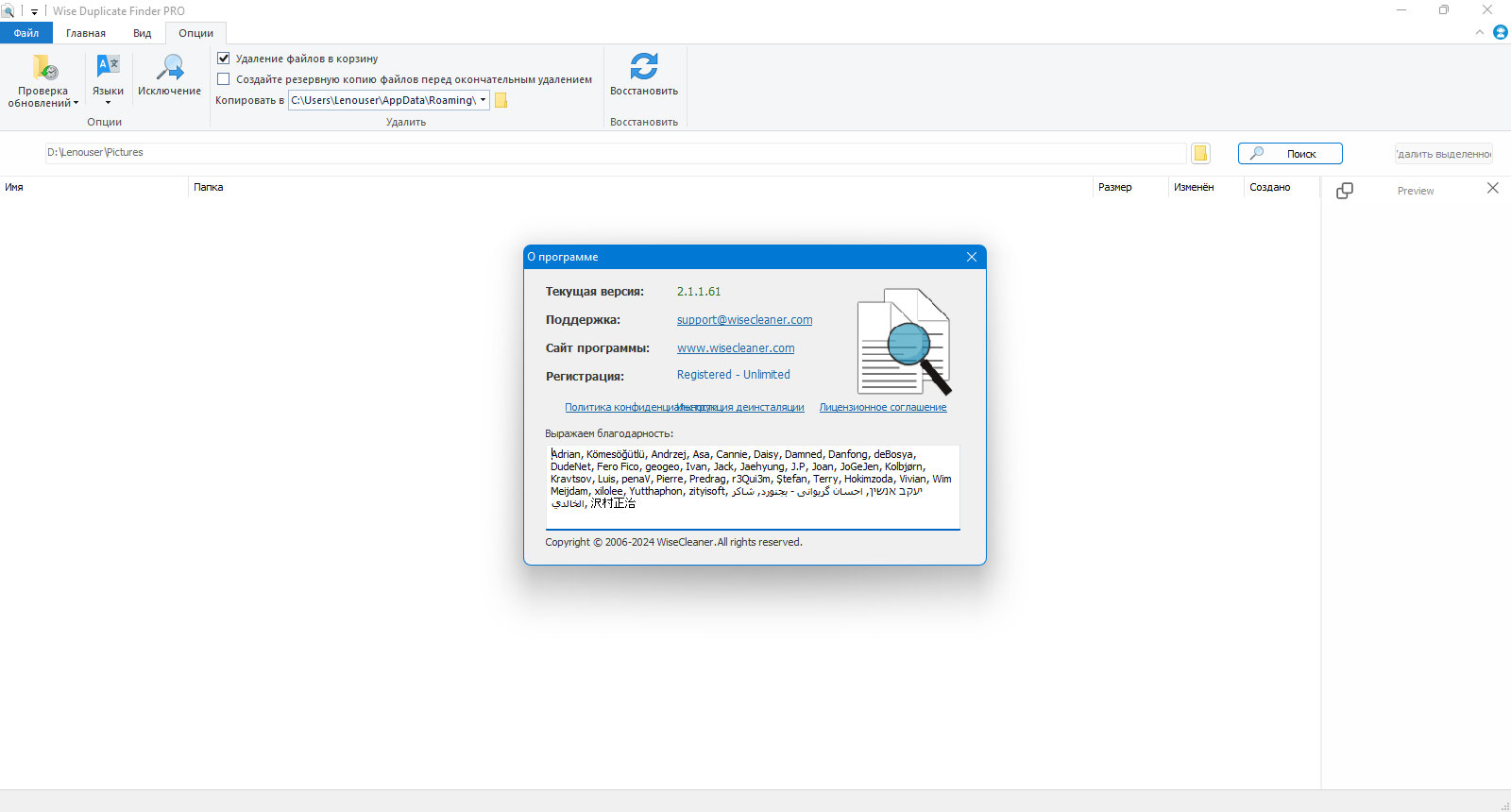The width and height of the screenshot is (1511, 812).
Task: Click the document magnifier logo in dialog
Action: 905,341
